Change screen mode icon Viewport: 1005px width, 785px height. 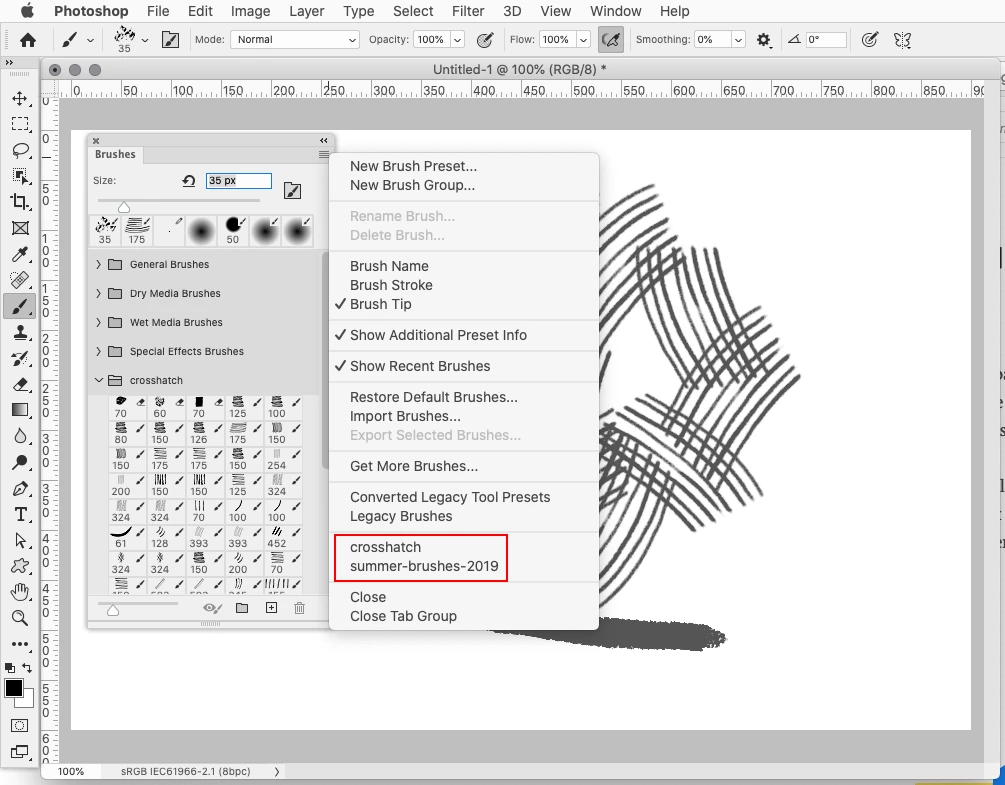[x=19, y=752]
